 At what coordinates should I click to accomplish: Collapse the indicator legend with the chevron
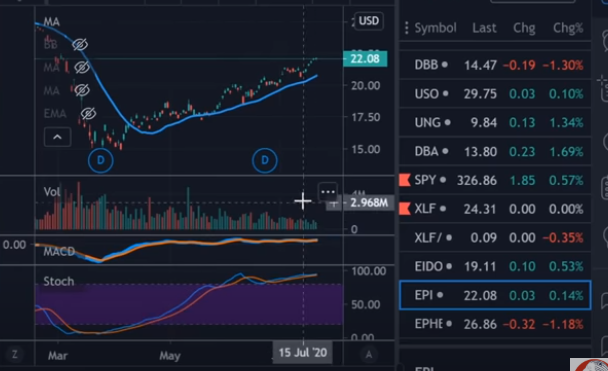click(57, 137)
